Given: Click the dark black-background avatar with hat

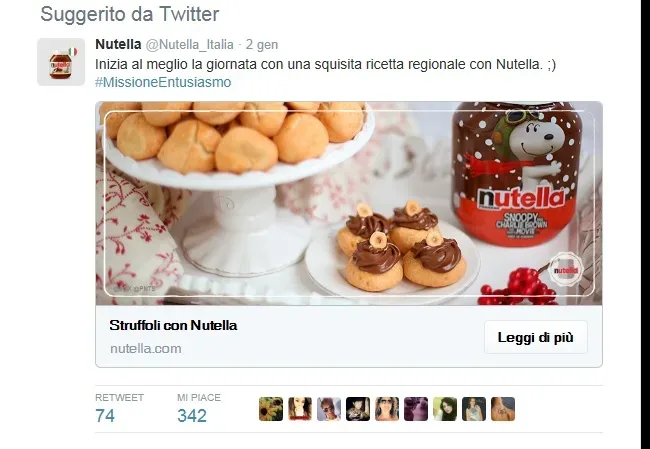Looking at the screenshot, I should (358, 409).
